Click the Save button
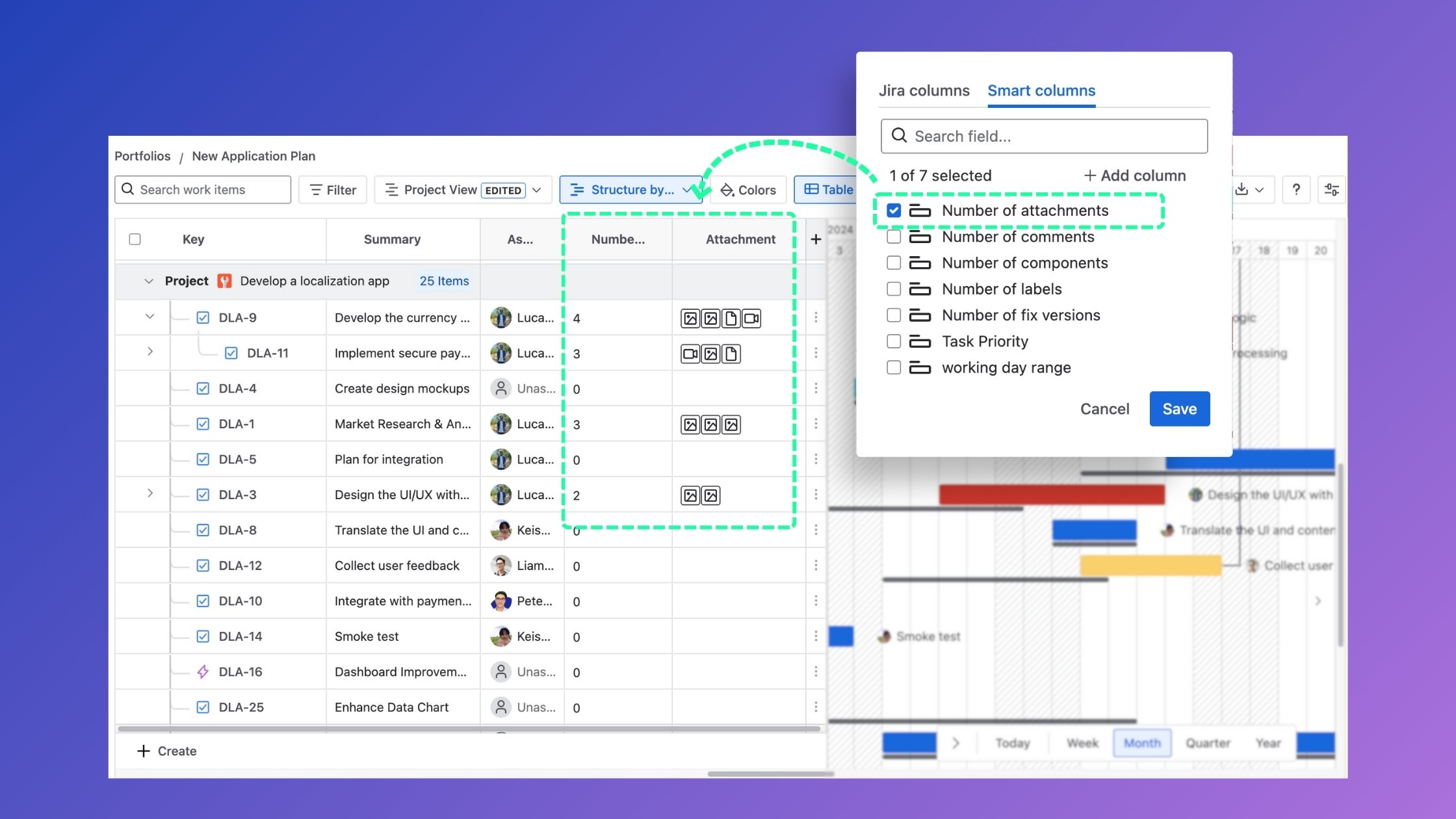 [1180, 409]
